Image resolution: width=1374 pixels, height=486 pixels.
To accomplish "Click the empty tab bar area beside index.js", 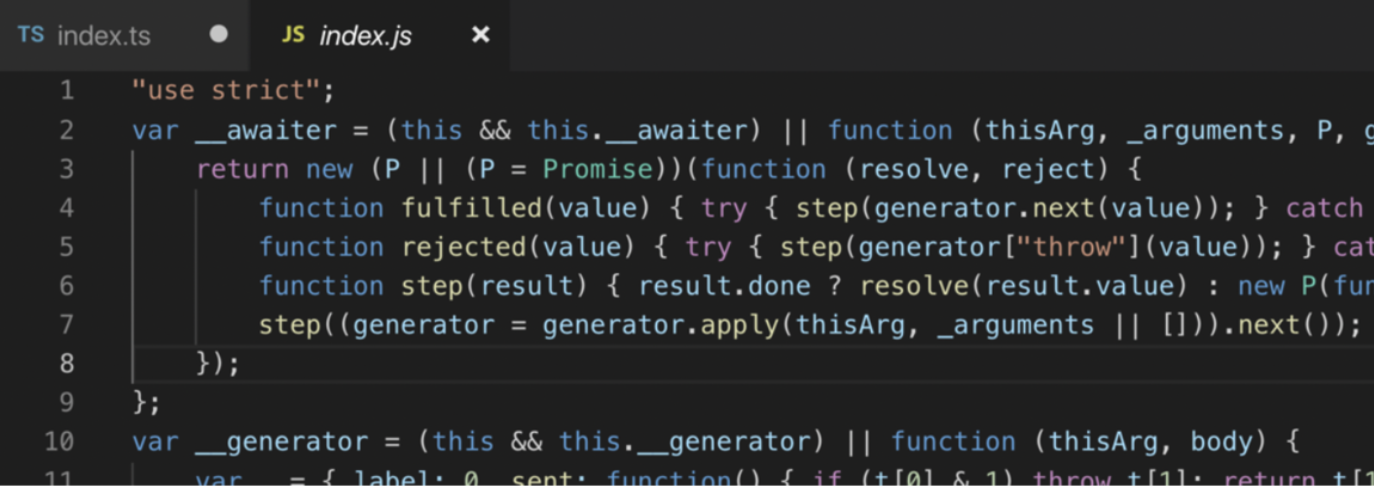I will 940,35.
